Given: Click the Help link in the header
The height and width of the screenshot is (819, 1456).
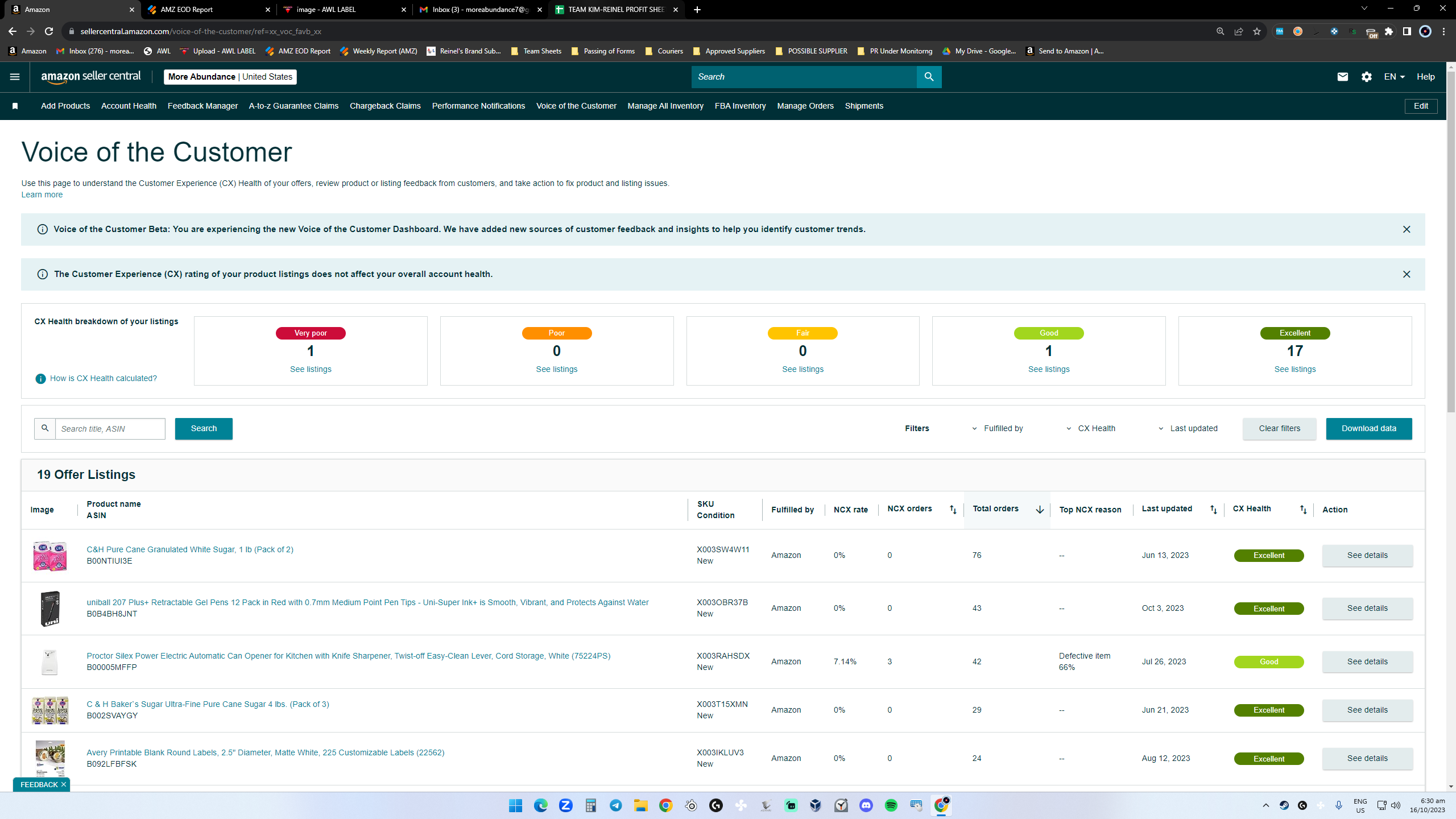Looking at the screenshot, I should point(1425,77).
